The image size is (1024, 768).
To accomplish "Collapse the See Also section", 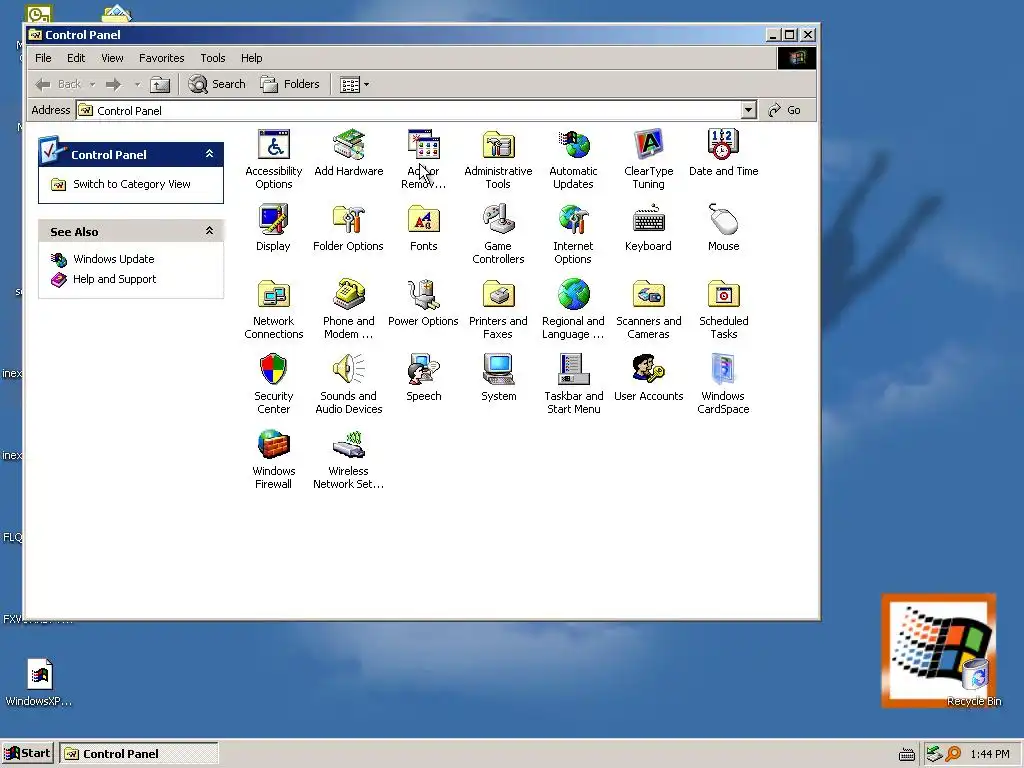I will (210, 231).
